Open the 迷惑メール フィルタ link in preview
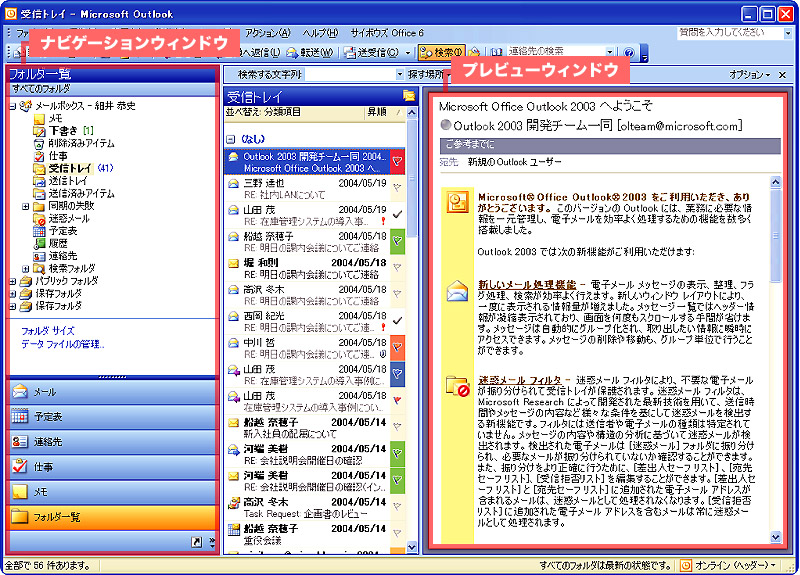This screenshot has height=575, width=800. (519, 380)
